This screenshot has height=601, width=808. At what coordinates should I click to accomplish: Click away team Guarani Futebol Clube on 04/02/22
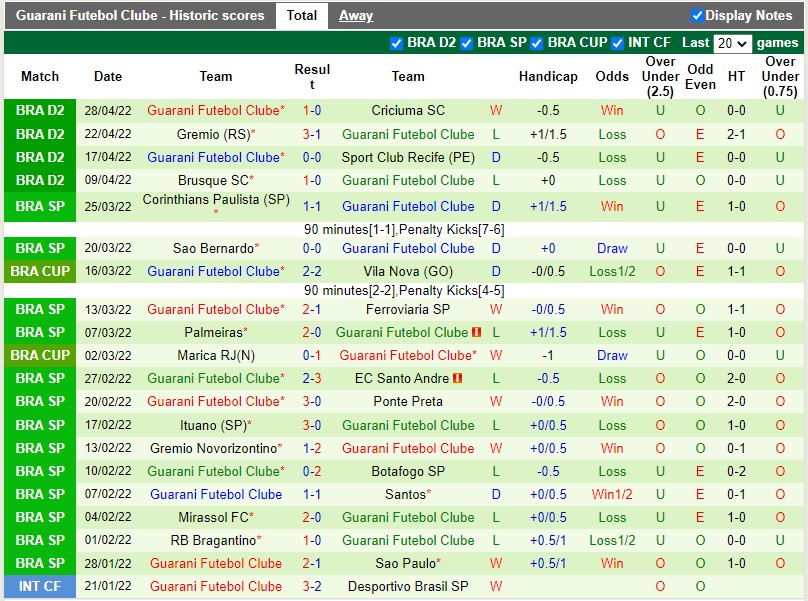[408, 517]
